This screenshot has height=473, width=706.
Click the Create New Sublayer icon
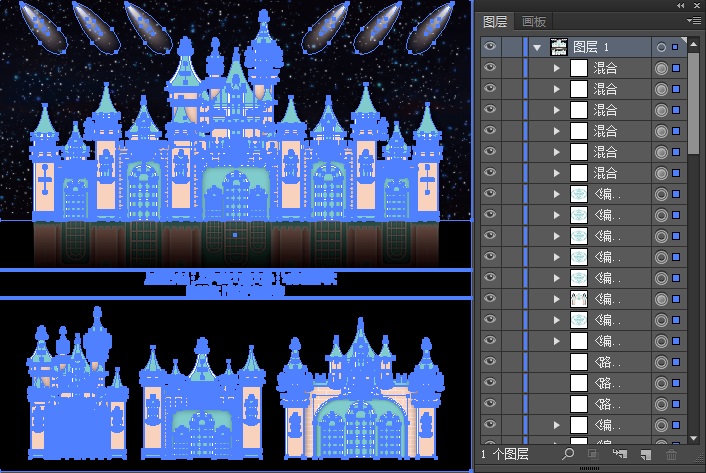620,454
